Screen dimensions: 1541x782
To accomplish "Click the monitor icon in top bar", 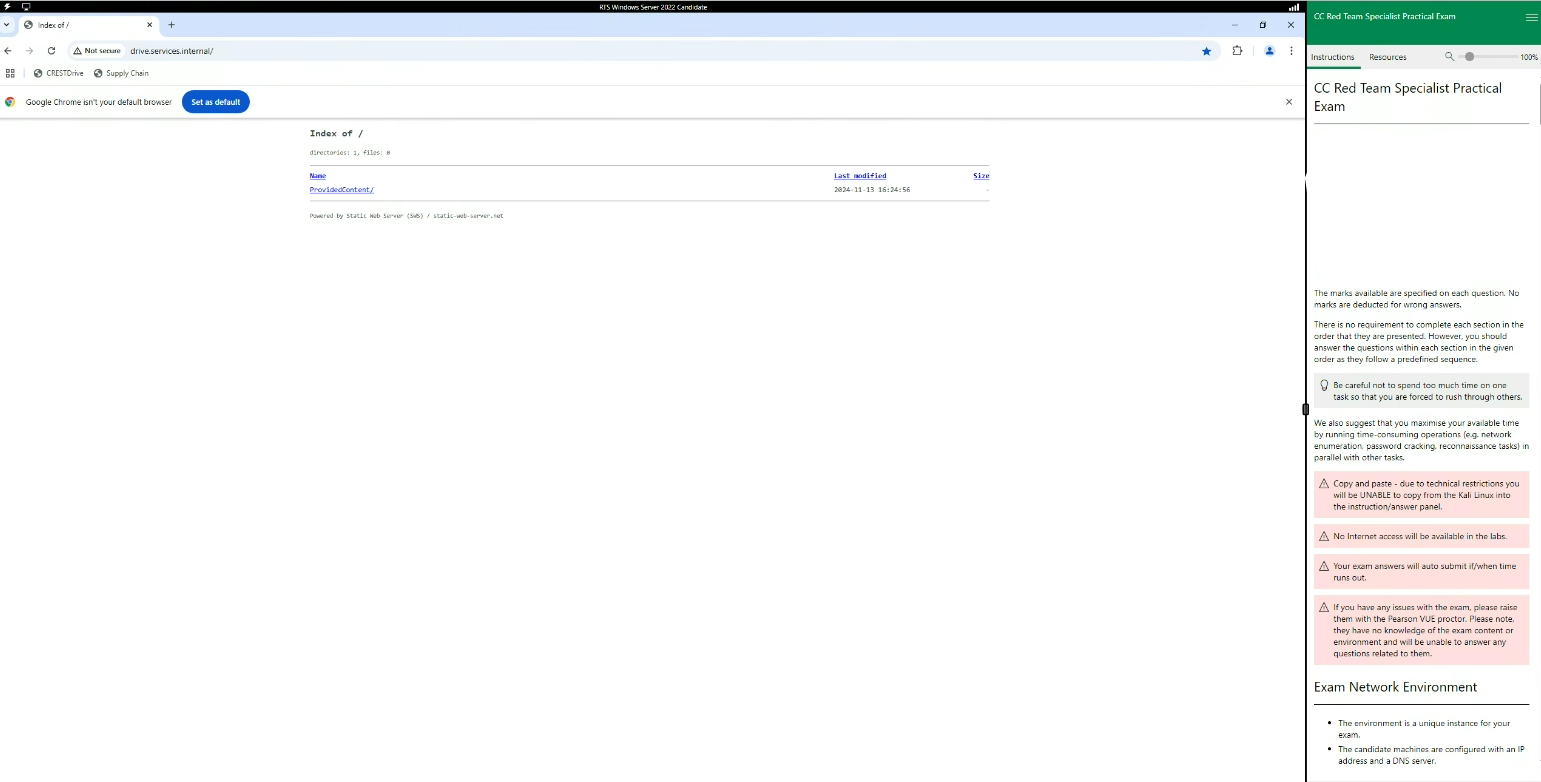I will pyautogui.click(x=26, y=6).
